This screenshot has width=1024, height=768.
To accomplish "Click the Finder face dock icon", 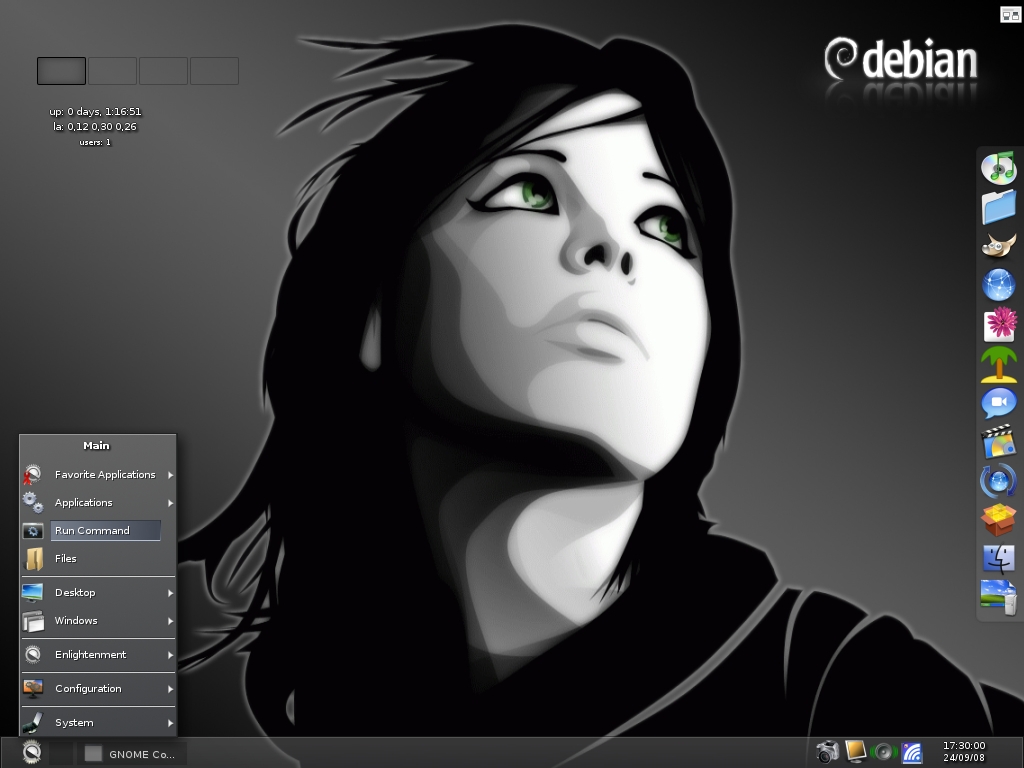I will (999, 559).
